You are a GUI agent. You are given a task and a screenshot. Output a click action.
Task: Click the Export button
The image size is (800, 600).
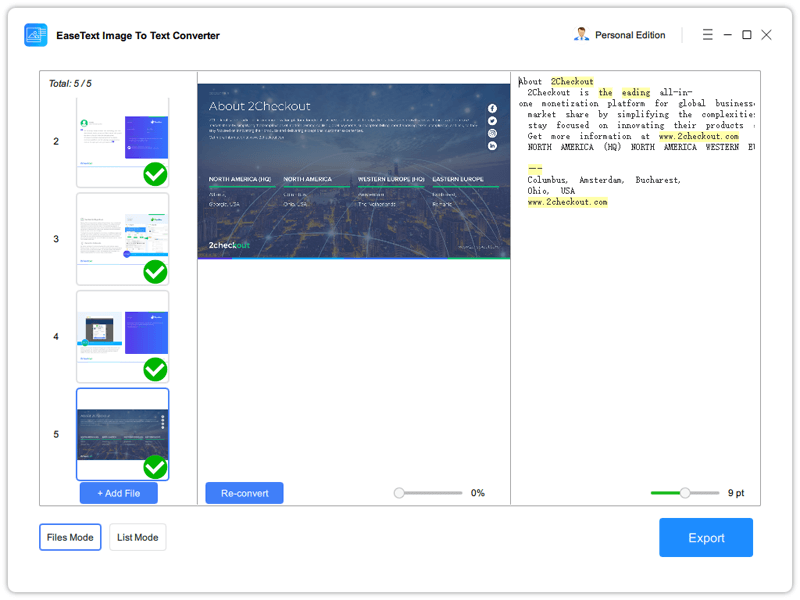tap(706, 538)
